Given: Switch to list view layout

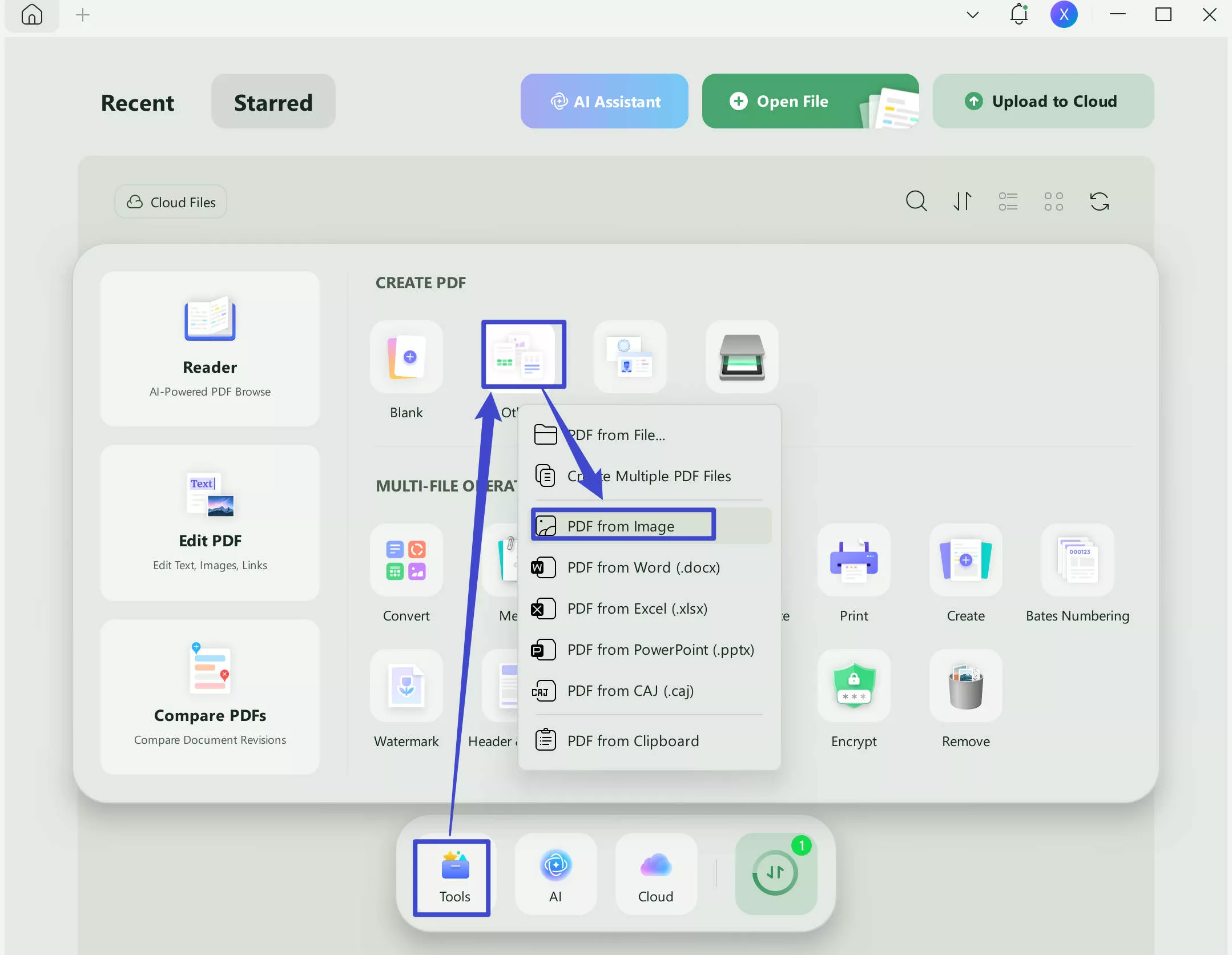Looking at the screenshot, I should pos(1008,202).
